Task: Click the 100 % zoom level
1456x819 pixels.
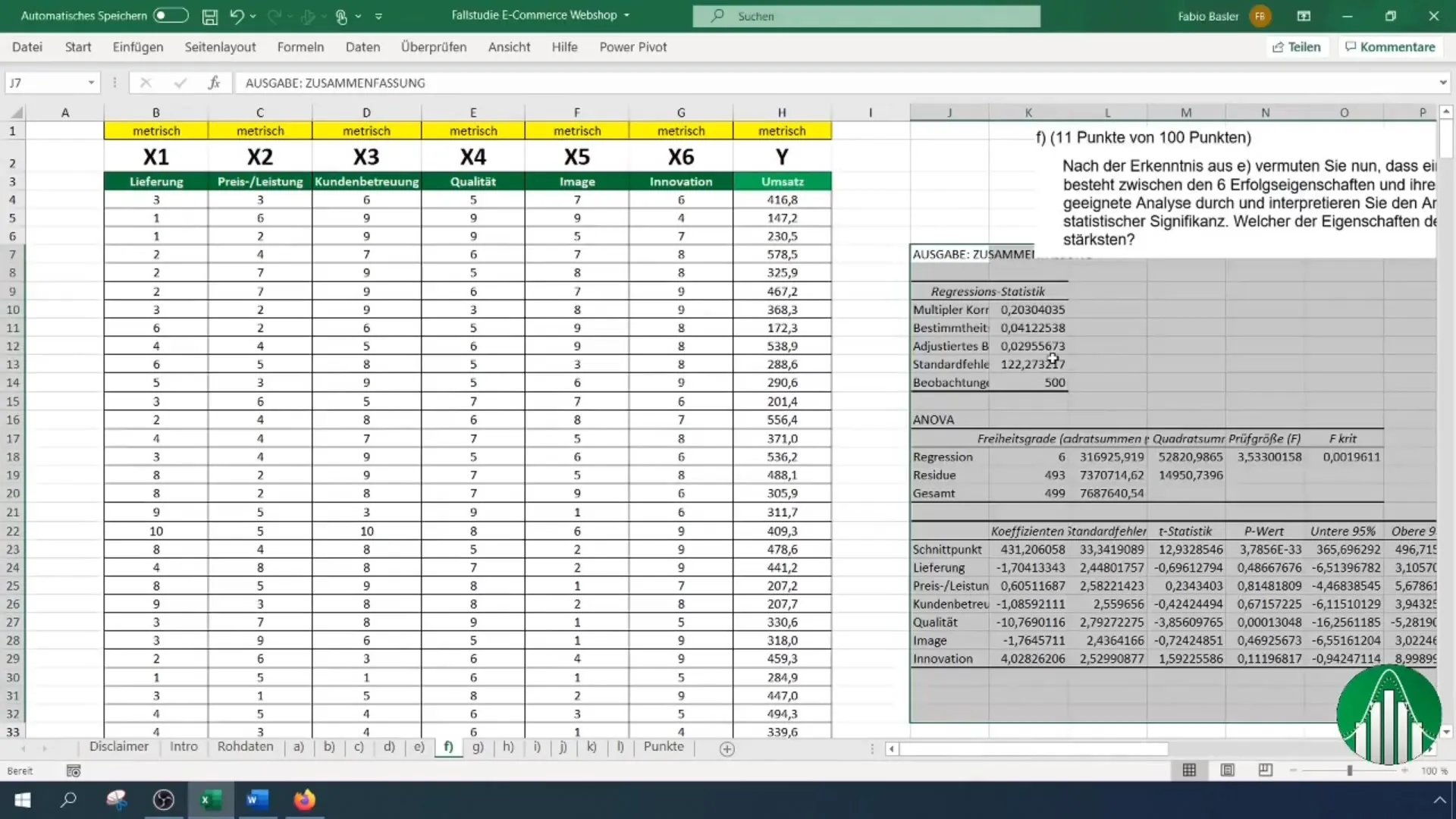Action: tap(1434, 771)
